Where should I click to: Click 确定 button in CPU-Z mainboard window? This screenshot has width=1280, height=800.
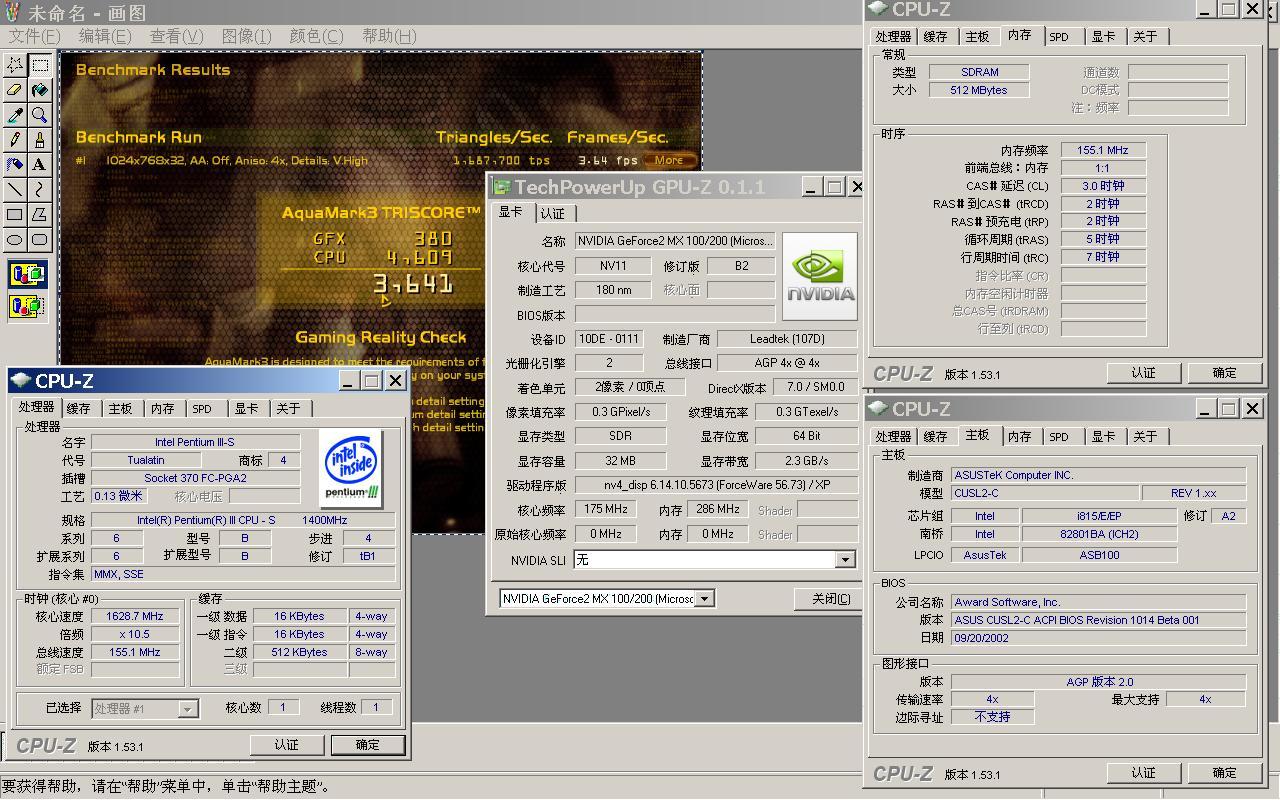(1224, 772)
